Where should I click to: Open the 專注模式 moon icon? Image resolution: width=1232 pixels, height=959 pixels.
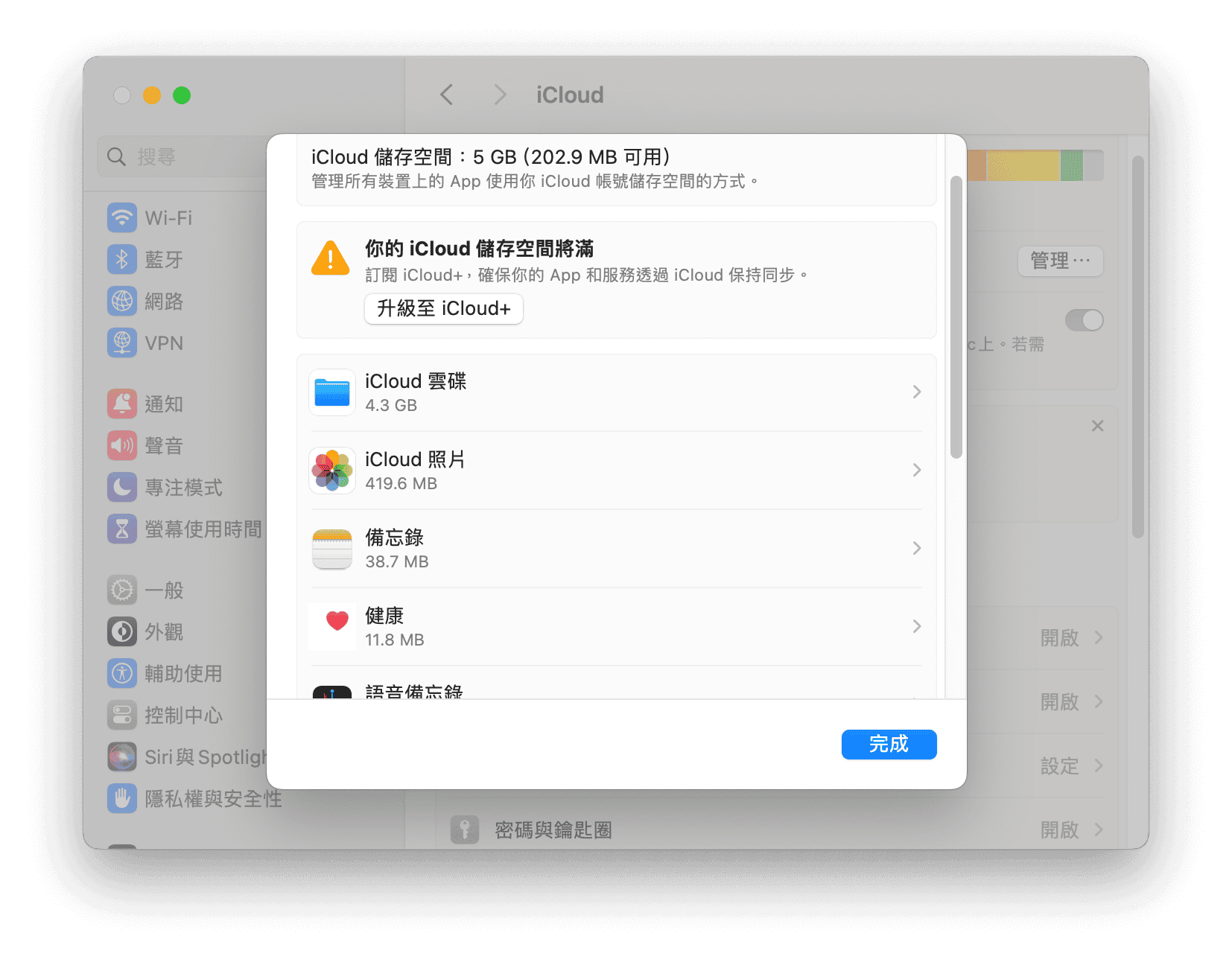click(x=122, y=487)
